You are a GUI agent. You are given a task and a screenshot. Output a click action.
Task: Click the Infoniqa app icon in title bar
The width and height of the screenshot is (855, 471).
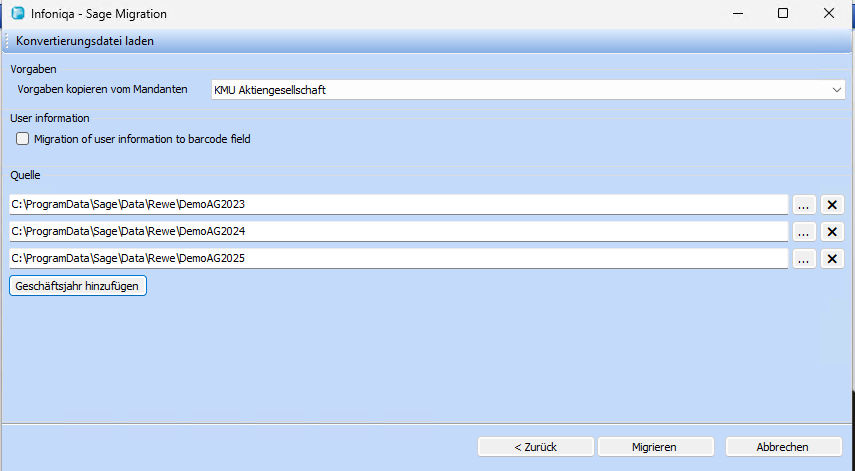16,14
